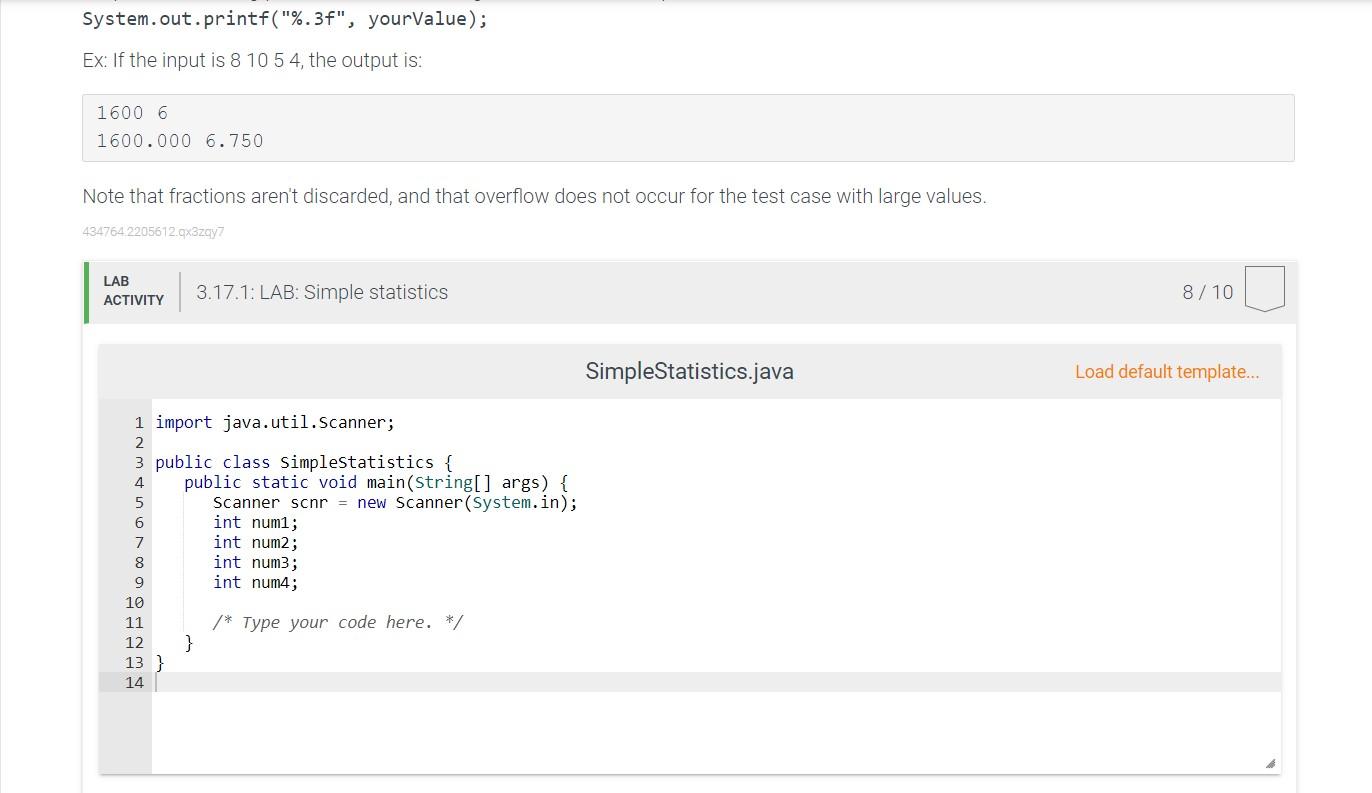Click the 8 / 10 score text

[x=1206, y=292]
